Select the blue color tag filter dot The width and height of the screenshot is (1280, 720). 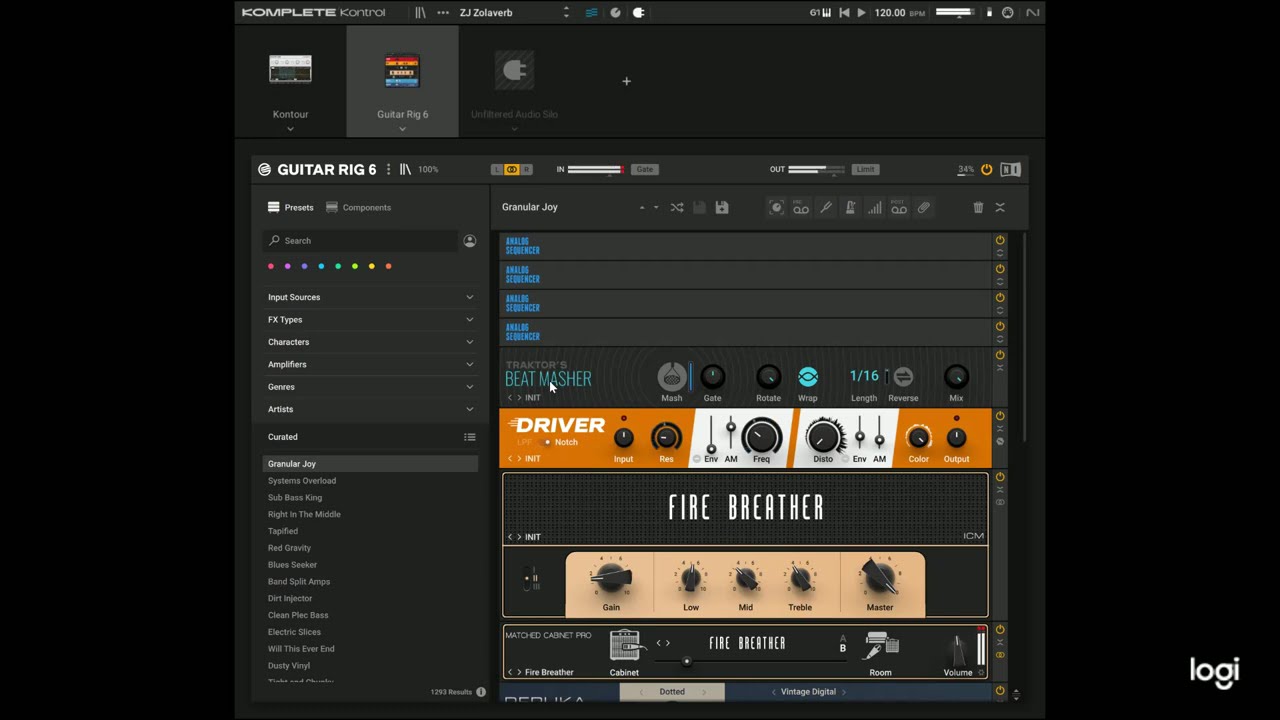(x=321, y=266)
